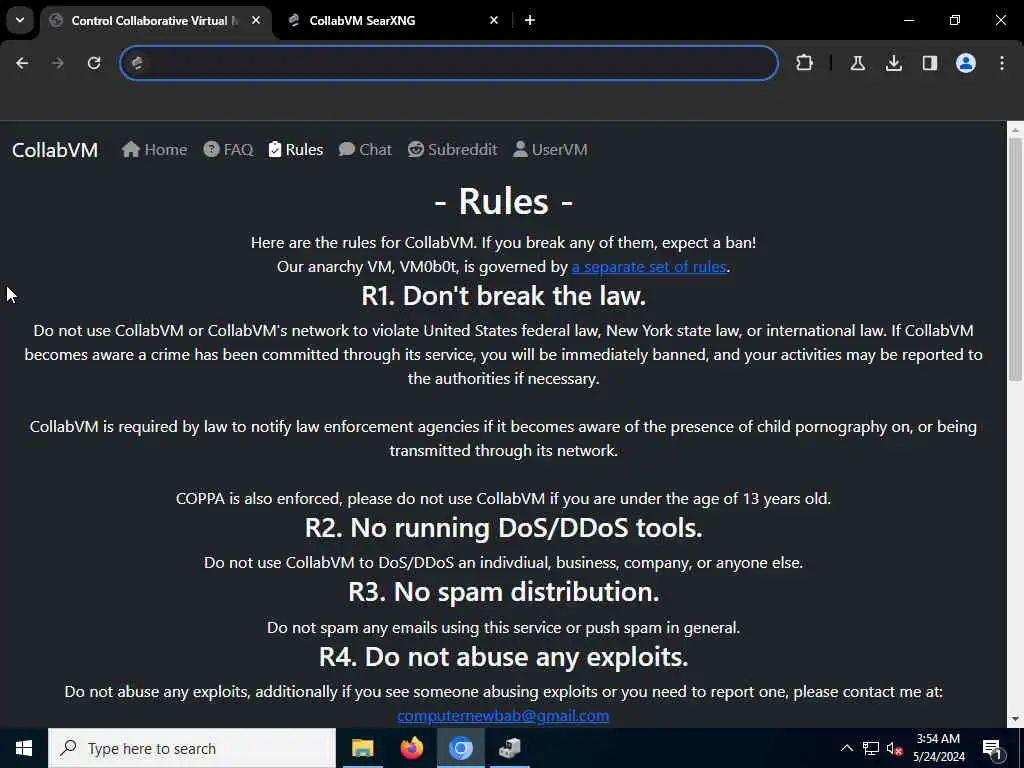The height and width of the screenshot is (768, 1024).
Task: Open the UserVM navbar item
Action: 550,150
